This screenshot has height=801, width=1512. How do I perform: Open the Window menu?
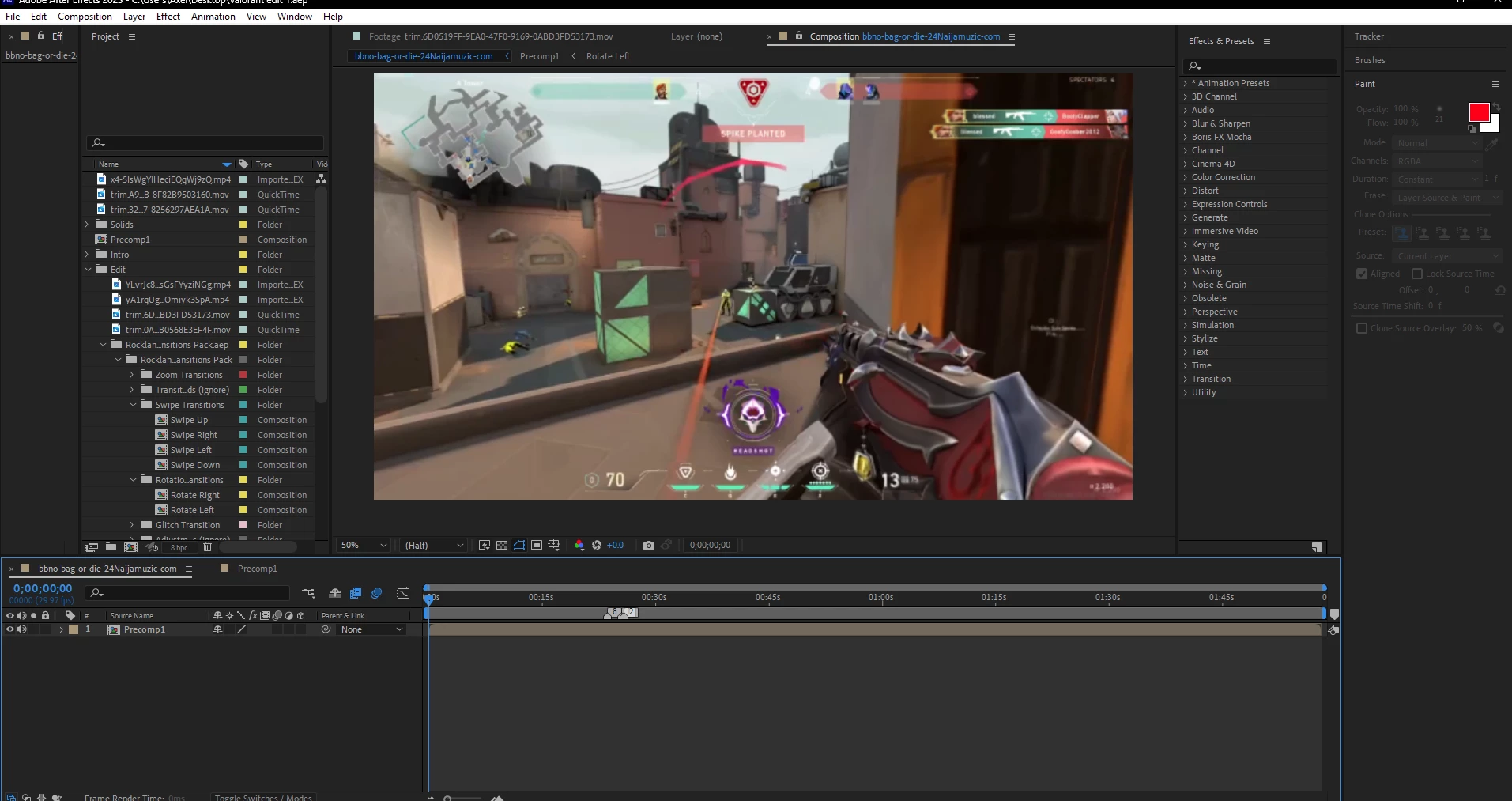click(x=295, y=17)
